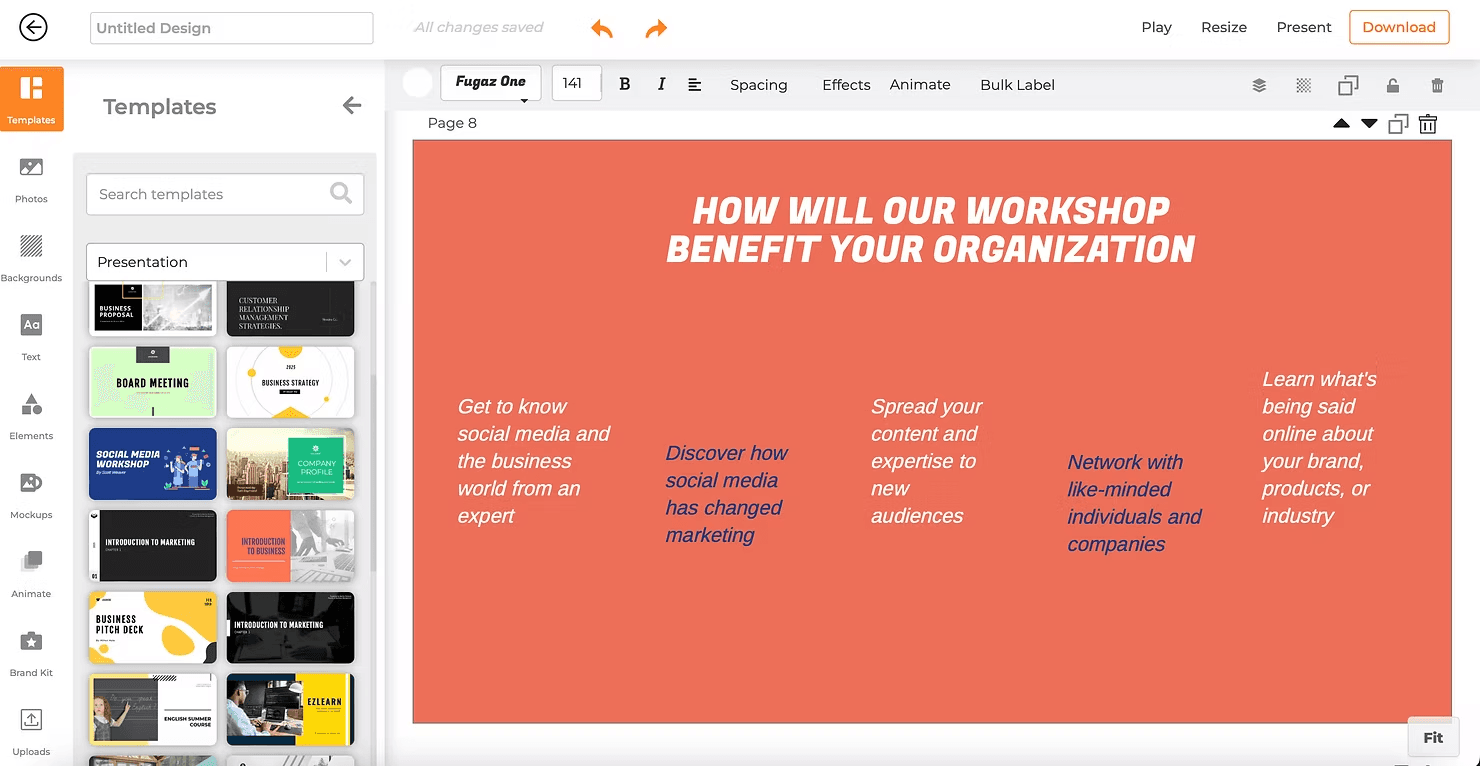Go back using the circled arrow icon

pos(33,28)
